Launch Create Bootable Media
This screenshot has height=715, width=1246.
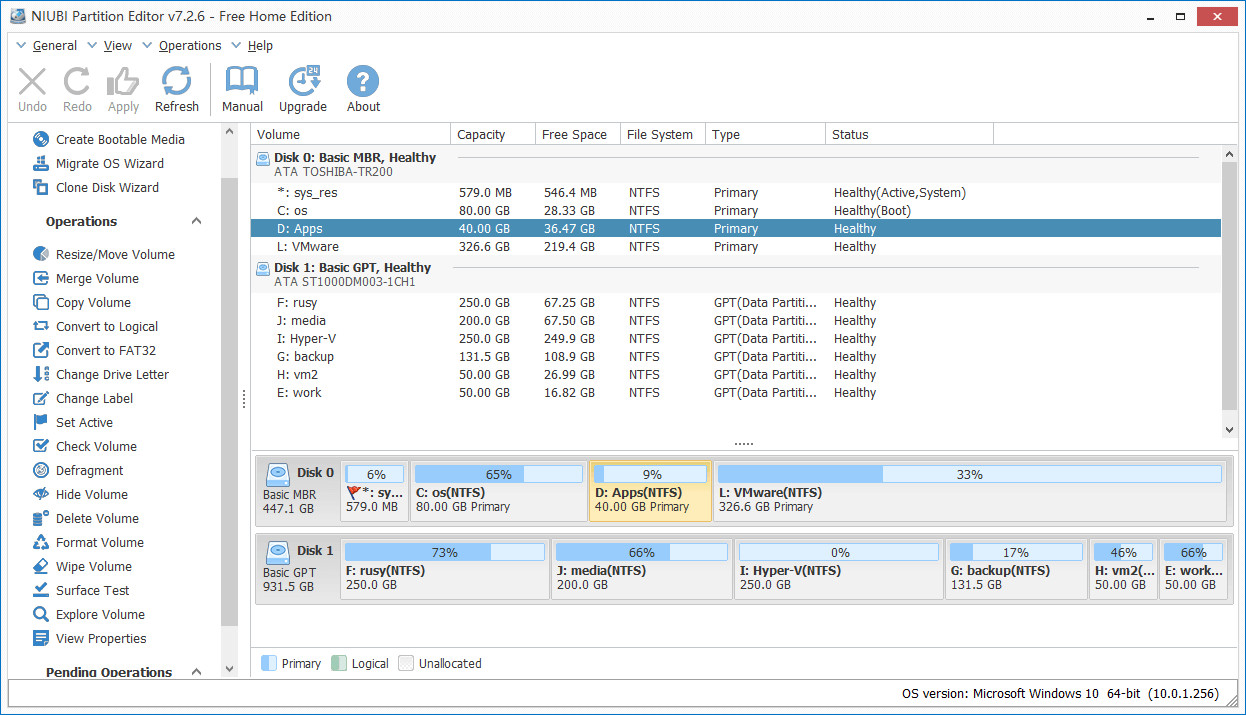(x=109, y=139)
